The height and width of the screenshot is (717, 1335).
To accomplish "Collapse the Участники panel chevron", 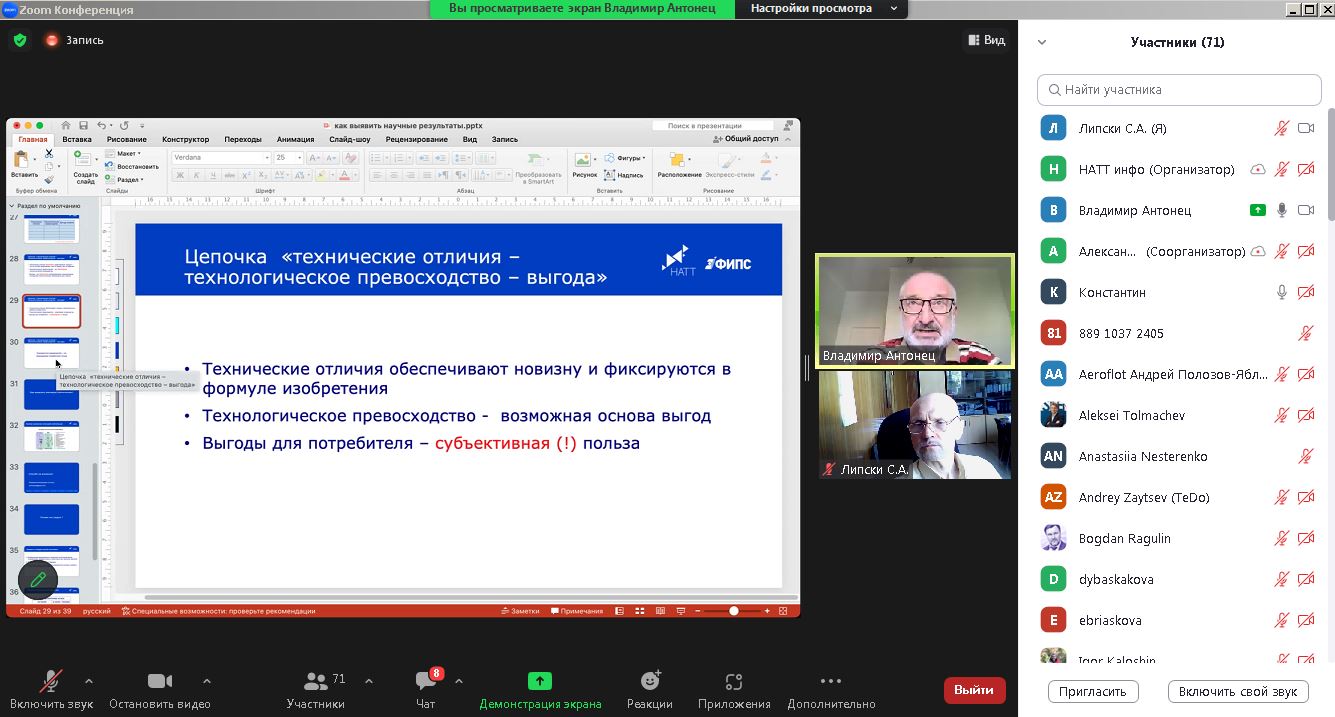I will tap(1042, 42).
